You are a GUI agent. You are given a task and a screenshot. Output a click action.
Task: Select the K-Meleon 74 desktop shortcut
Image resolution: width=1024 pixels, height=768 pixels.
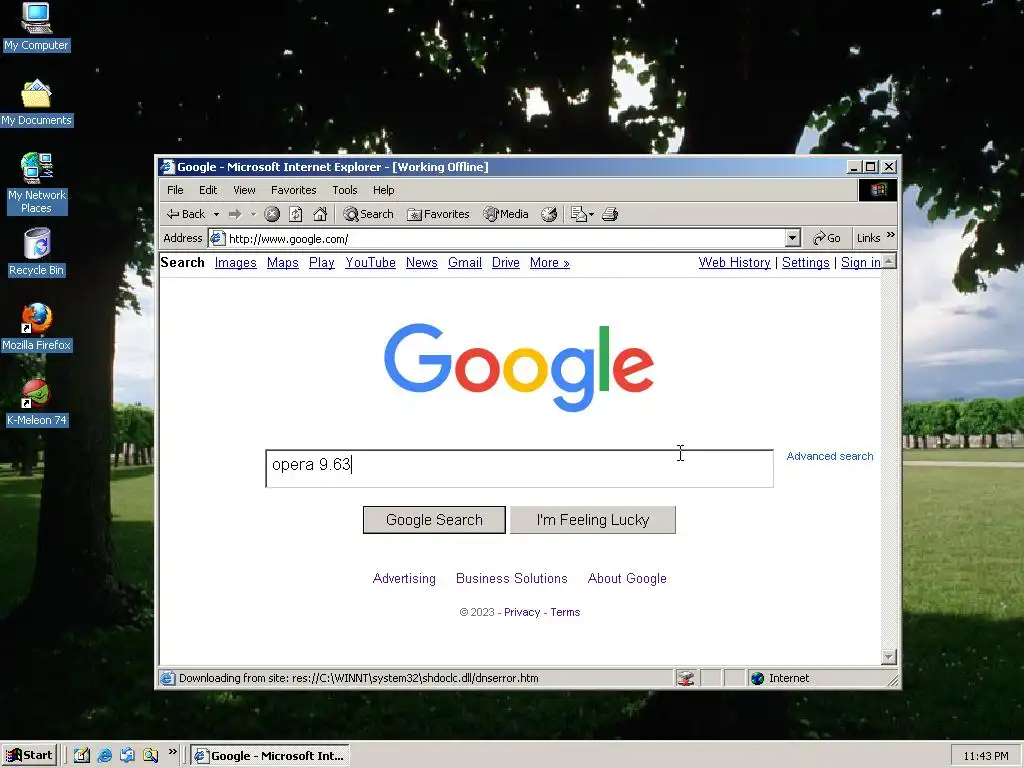(x=36, y=403)
